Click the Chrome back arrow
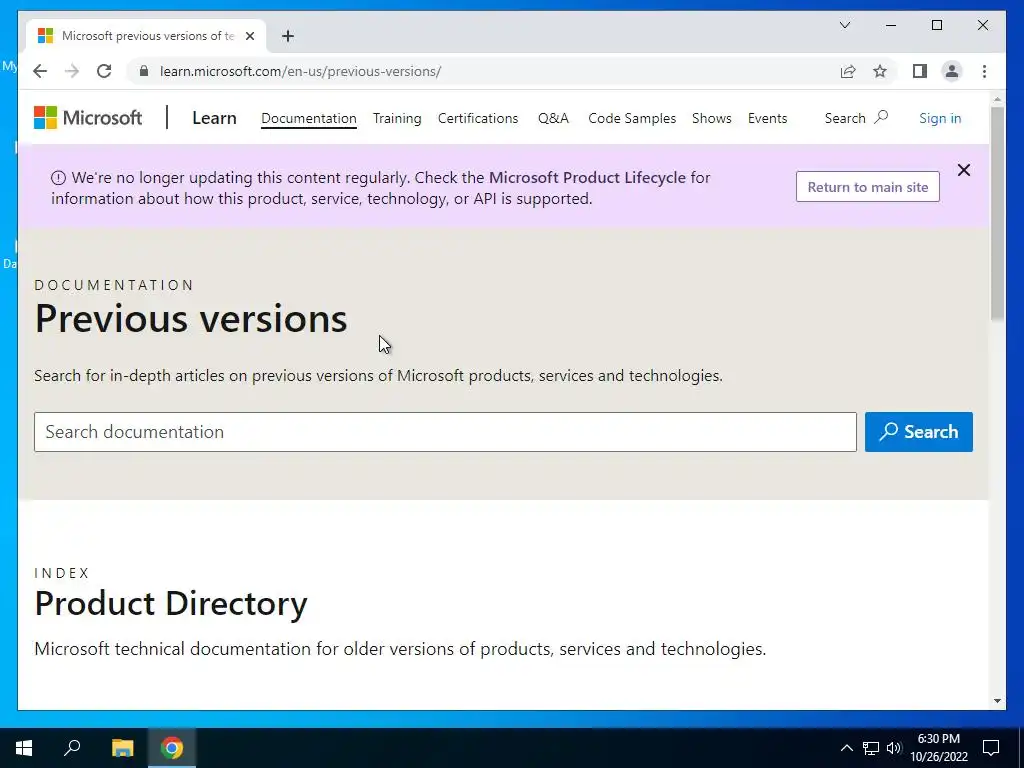Viewport: 1024px width, 768px height. pos(40,71)
